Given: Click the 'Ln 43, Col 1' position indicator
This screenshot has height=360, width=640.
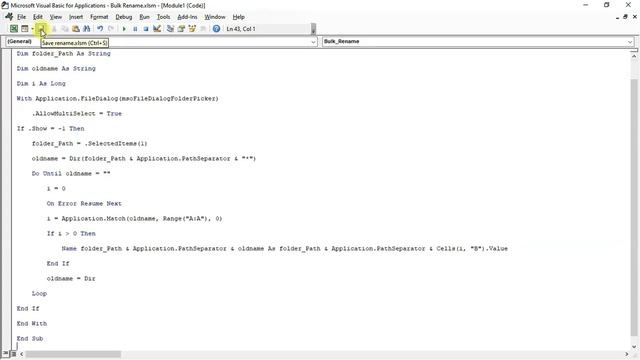Looking at the screenshot, I should [x=241, y=29].
